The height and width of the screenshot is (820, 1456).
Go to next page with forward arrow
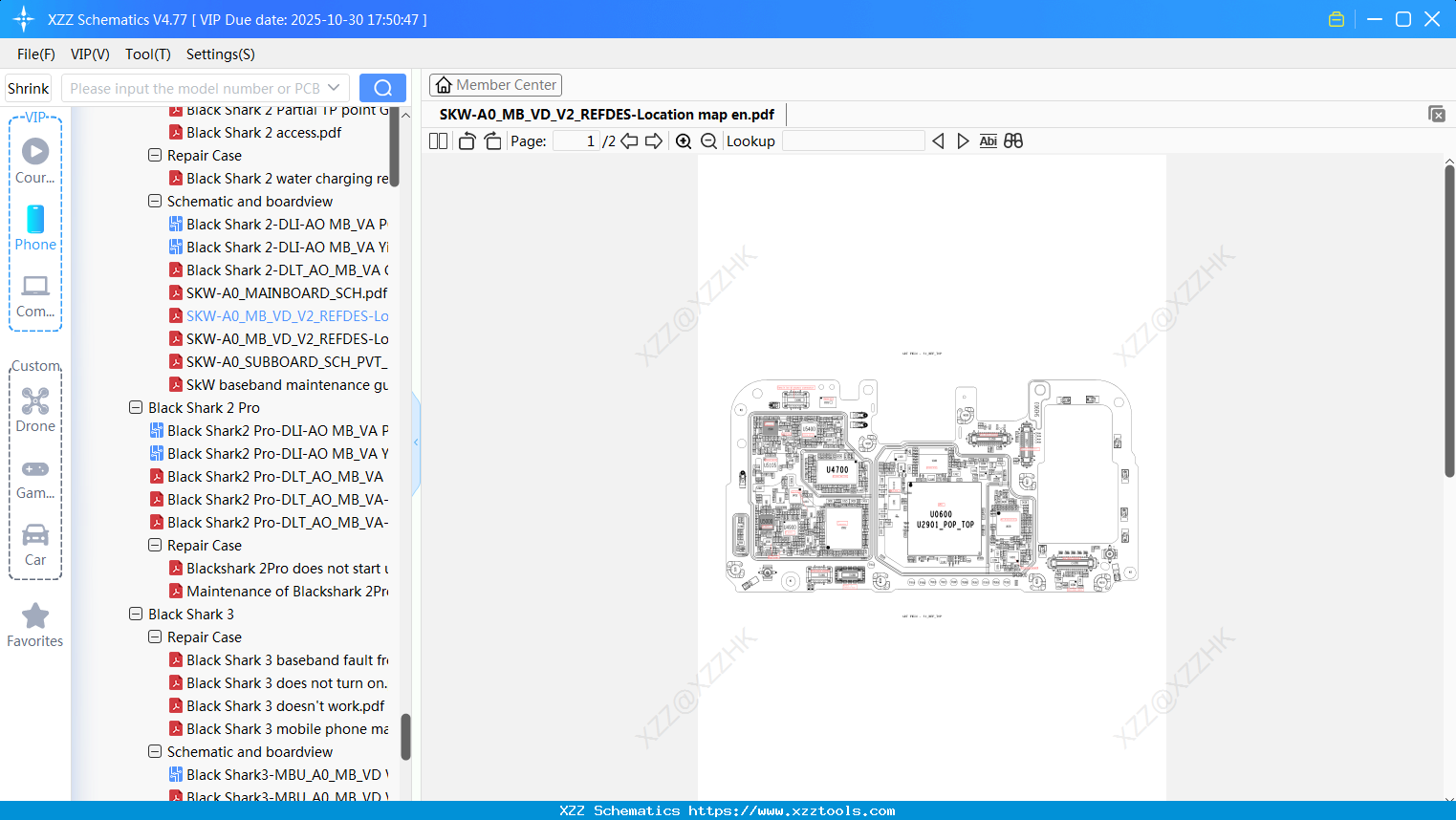(x=654, y=140)
